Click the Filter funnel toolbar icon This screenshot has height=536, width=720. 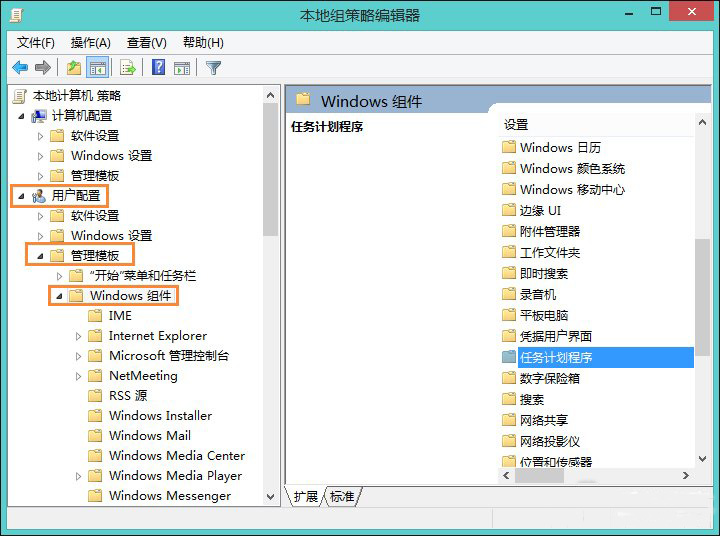213,68
